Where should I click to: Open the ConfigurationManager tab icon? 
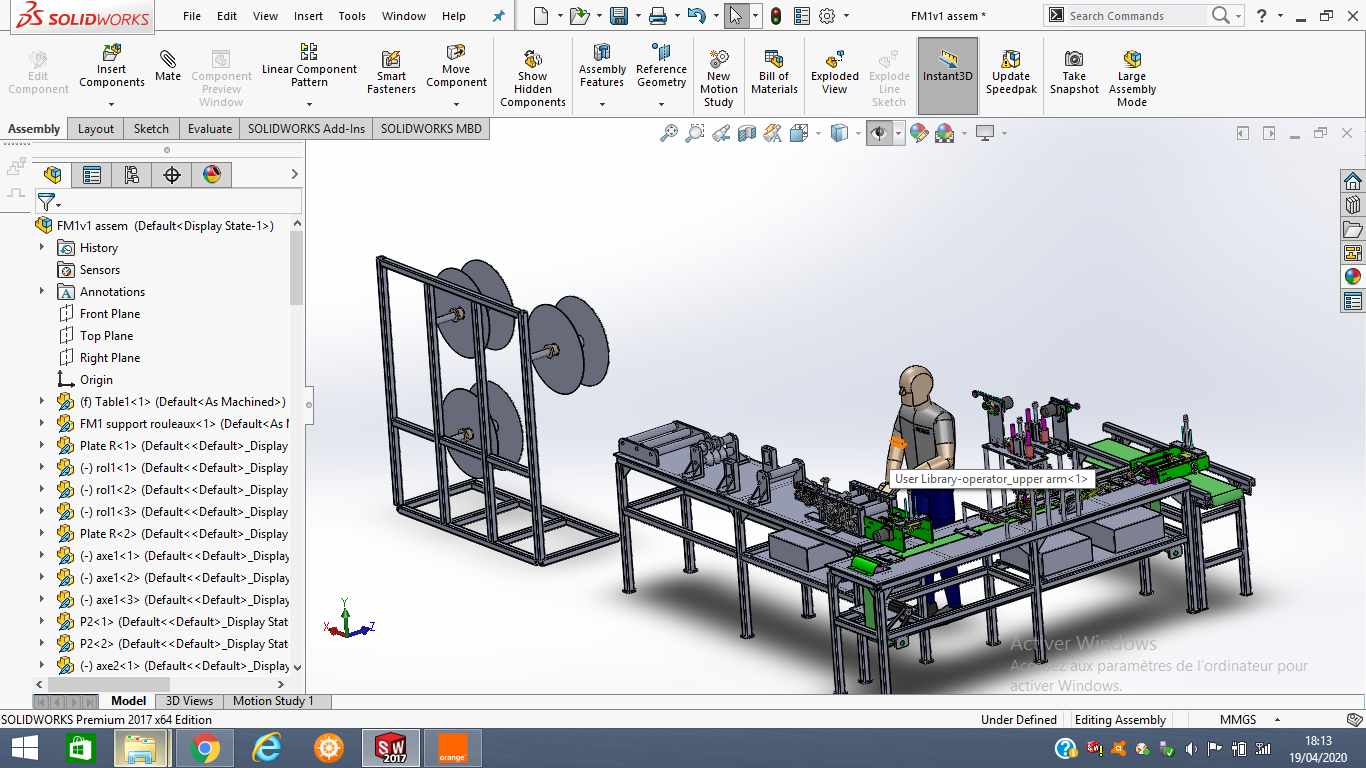coord(132,175)
